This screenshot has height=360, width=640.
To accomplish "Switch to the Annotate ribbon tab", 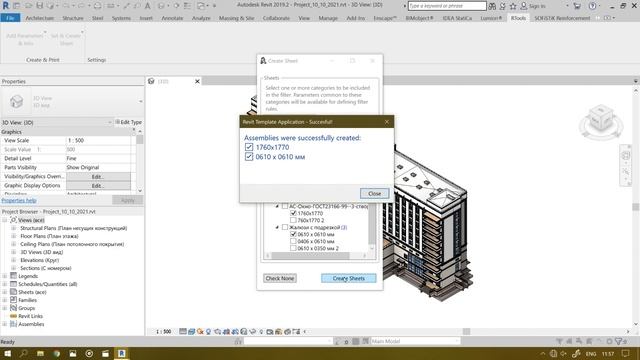I will [x=172, y=18].
